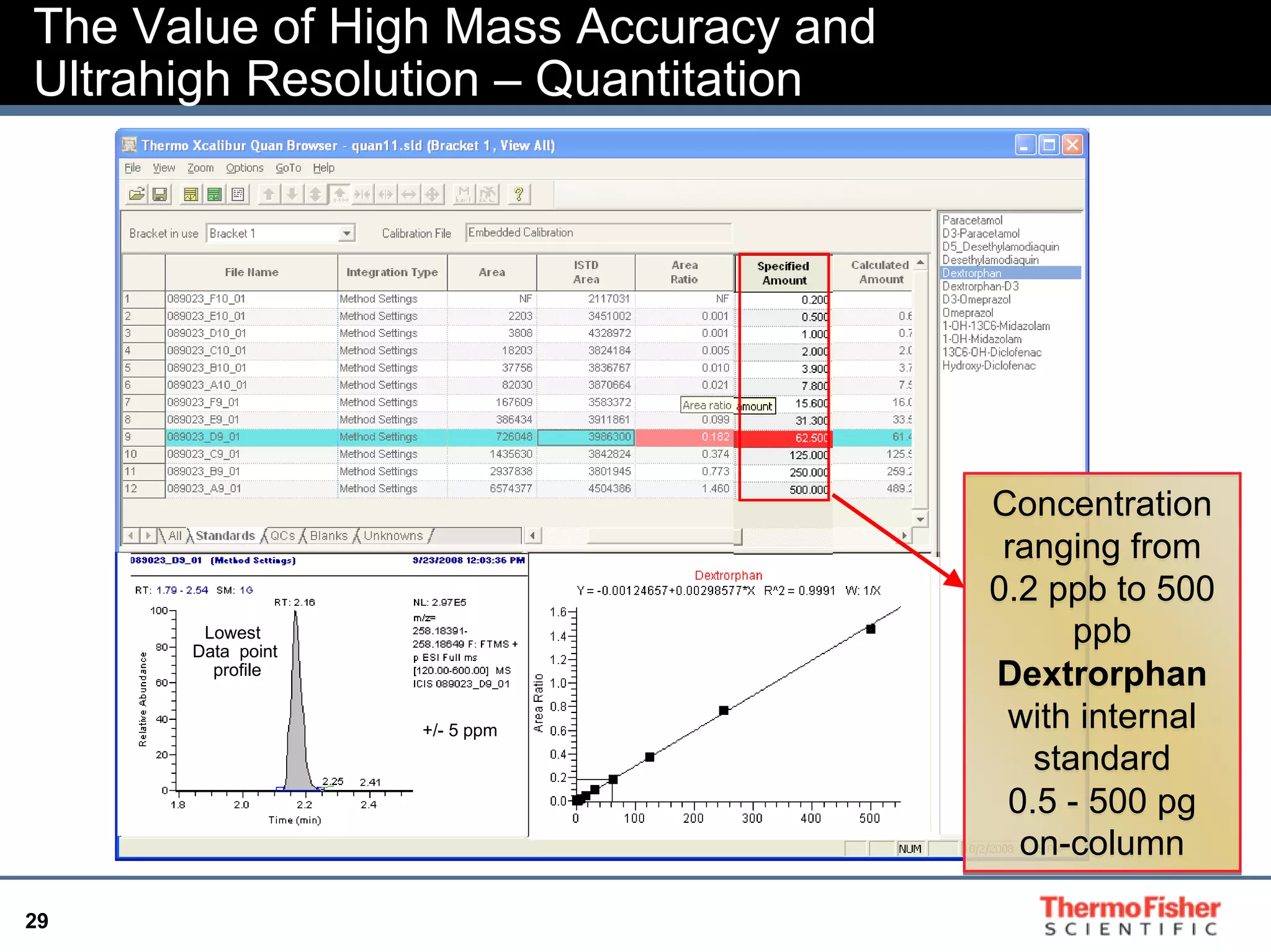Switch to the Unknowns tab

(393, 536)
